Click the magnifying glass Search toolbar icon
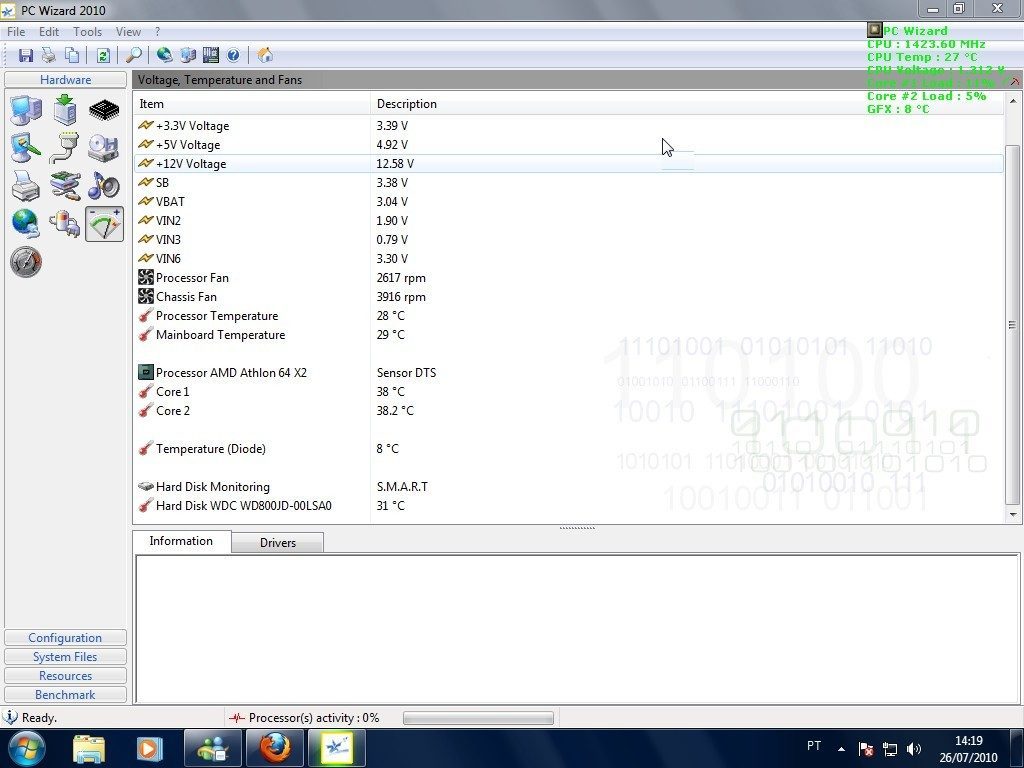The image size is (1024, 768). pos(134,56)
